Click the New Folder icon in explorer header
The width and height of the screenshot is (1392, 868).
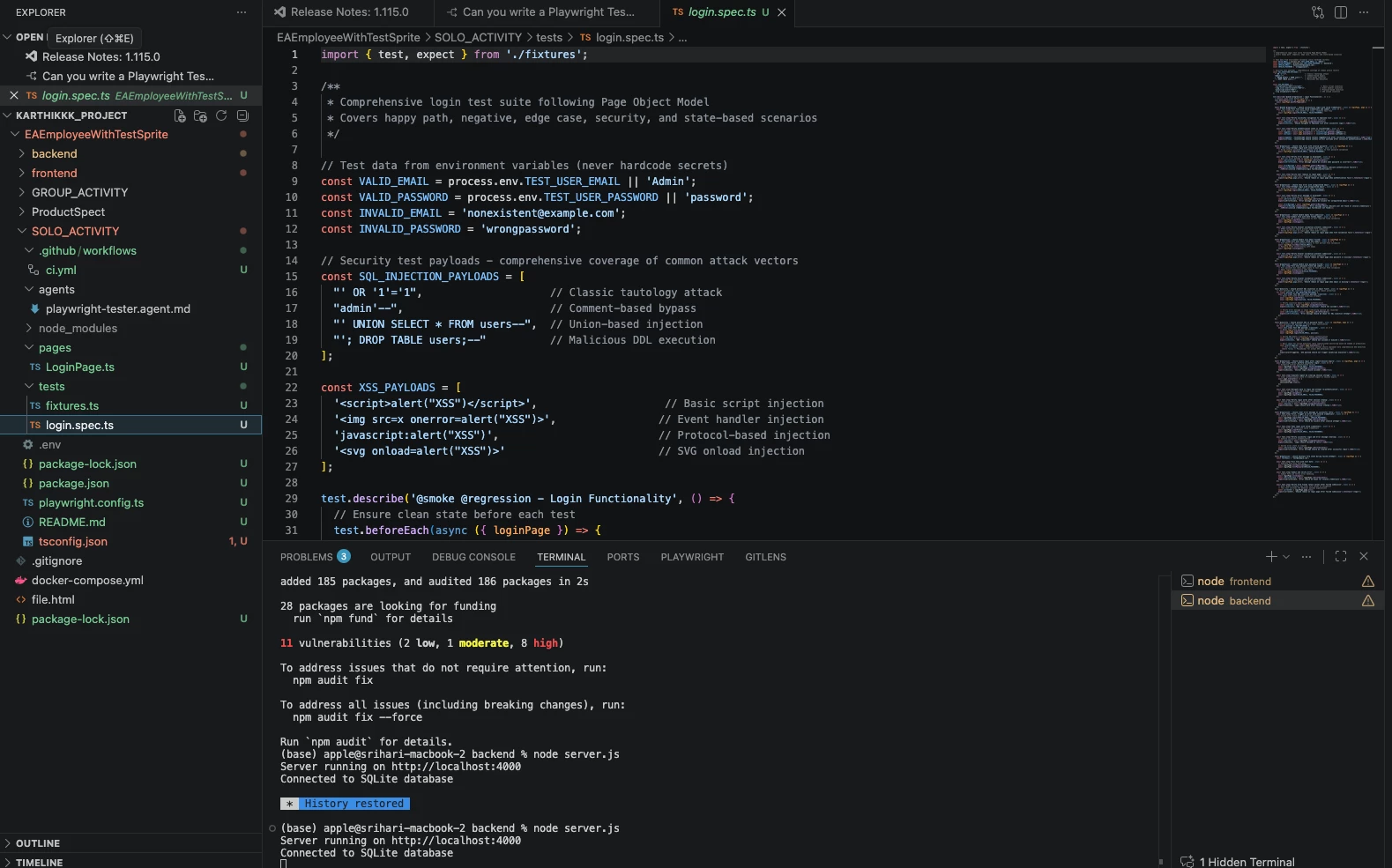click(200, 115)
